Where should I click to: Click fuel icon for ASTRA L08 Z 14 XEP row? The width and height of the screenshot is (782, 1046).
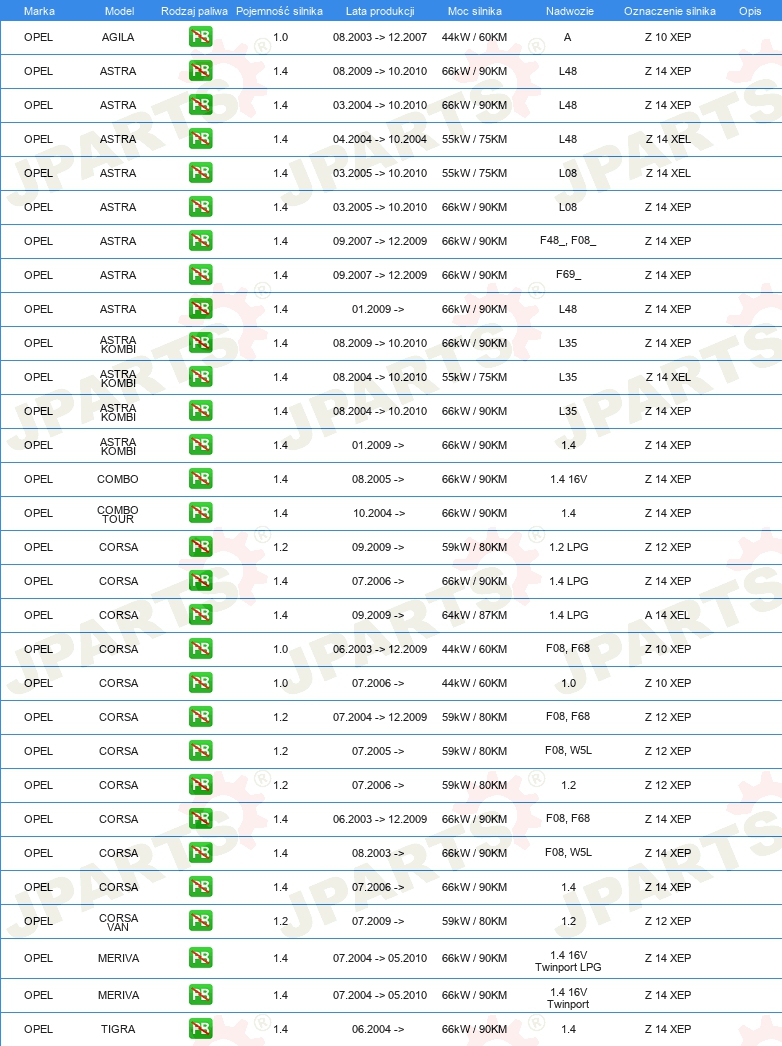pos(201,207)
